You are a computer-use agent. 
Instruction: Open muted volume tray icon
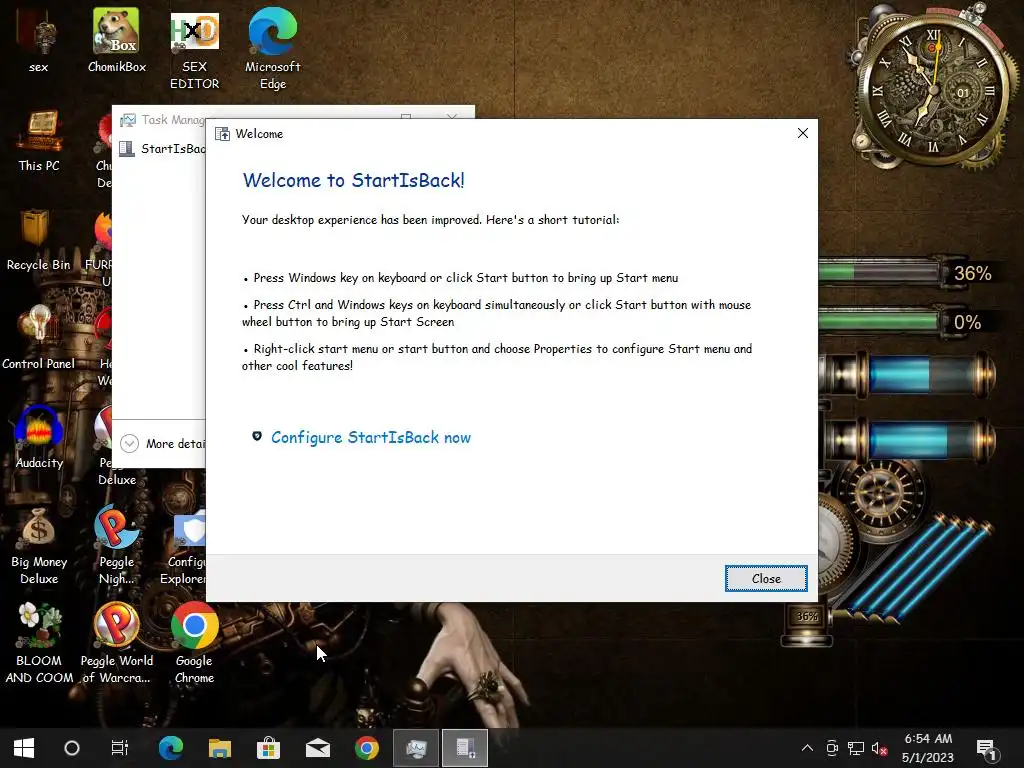pos(879,748)
